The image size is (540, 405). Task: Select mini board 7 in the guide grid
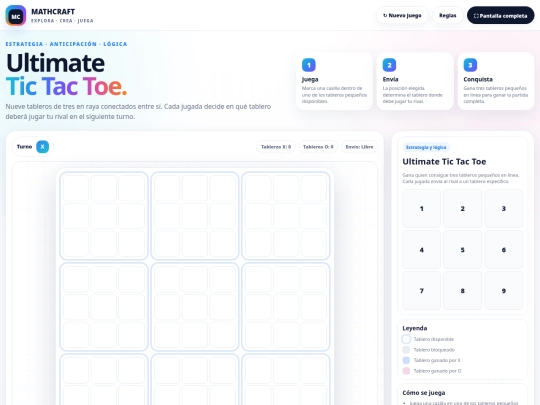point(422,291)
